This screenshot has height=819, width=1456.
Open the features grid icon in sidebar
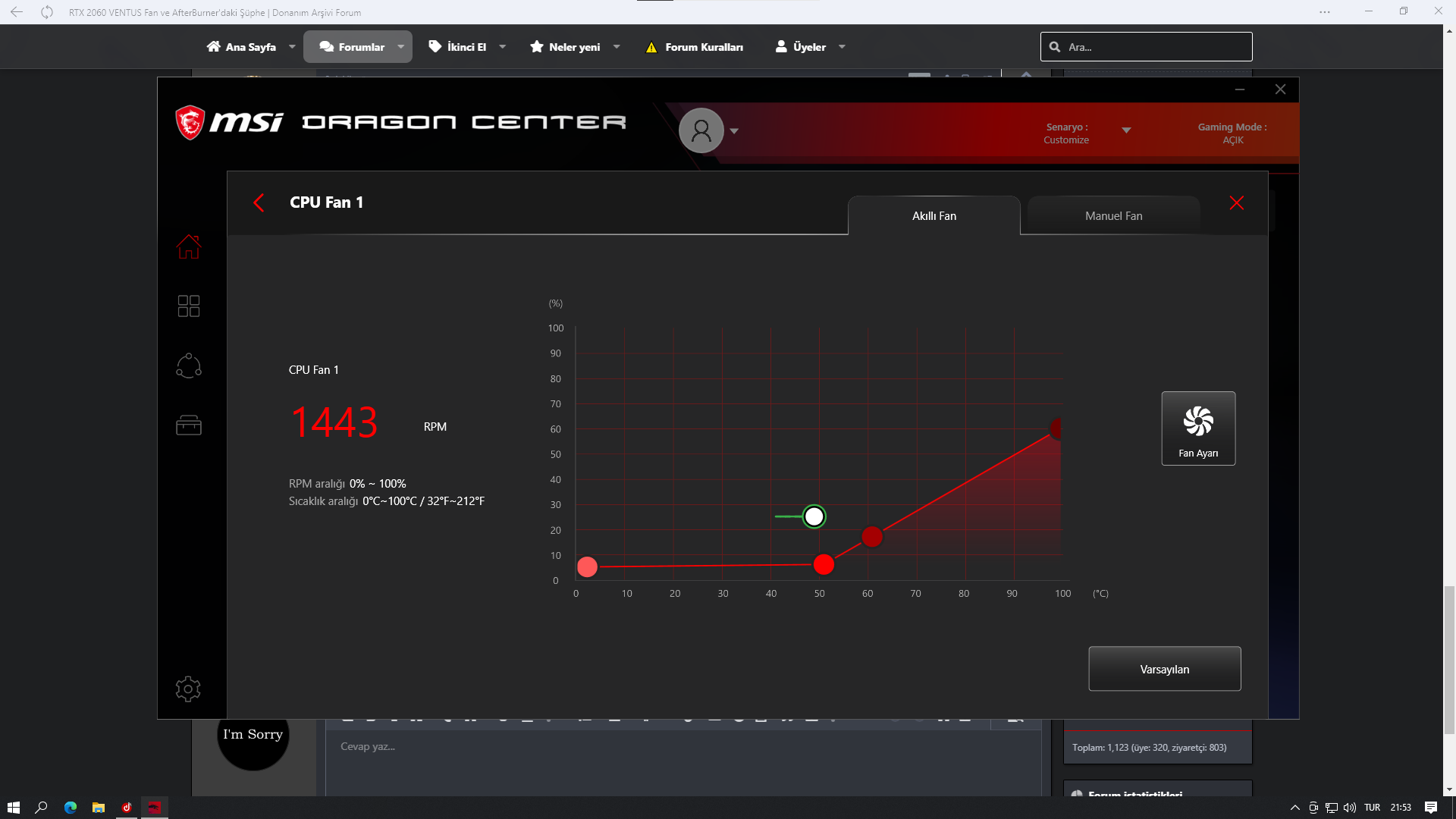[x=188, y=306]
